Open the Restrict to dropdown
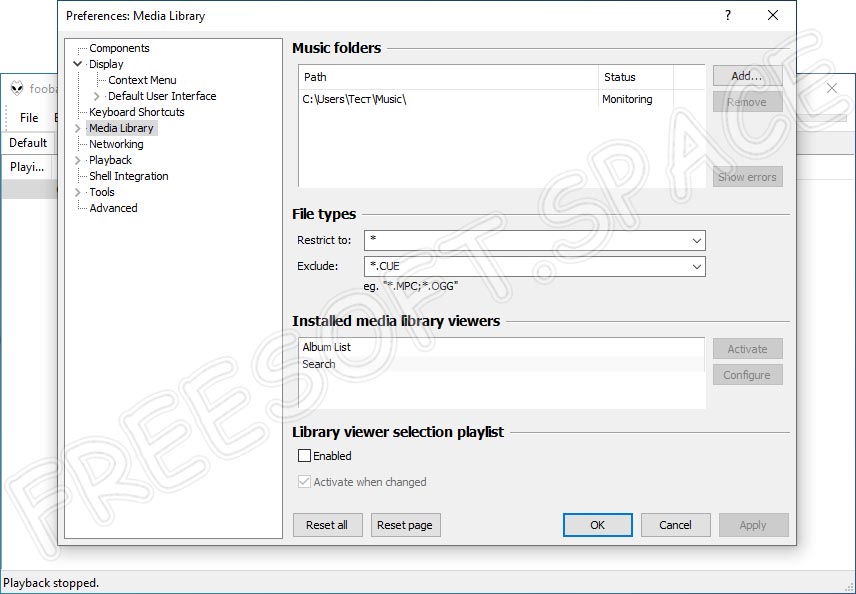The image size is (856, 594). [696, 241]
